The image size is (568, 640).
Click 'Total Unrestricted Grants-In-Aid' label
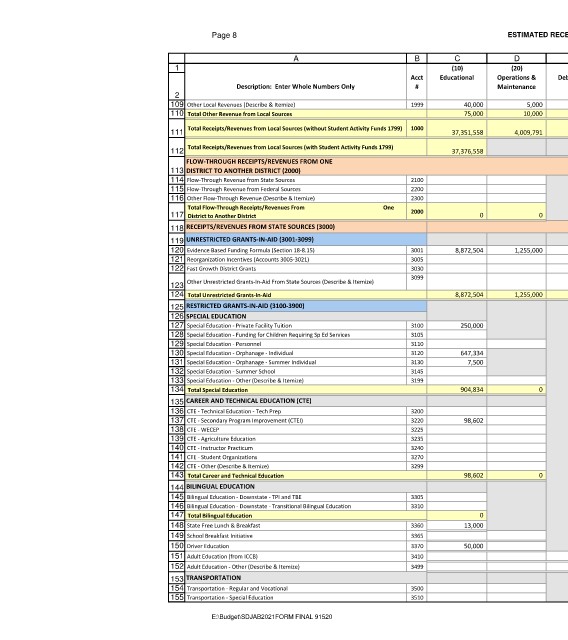pos(229,295)
